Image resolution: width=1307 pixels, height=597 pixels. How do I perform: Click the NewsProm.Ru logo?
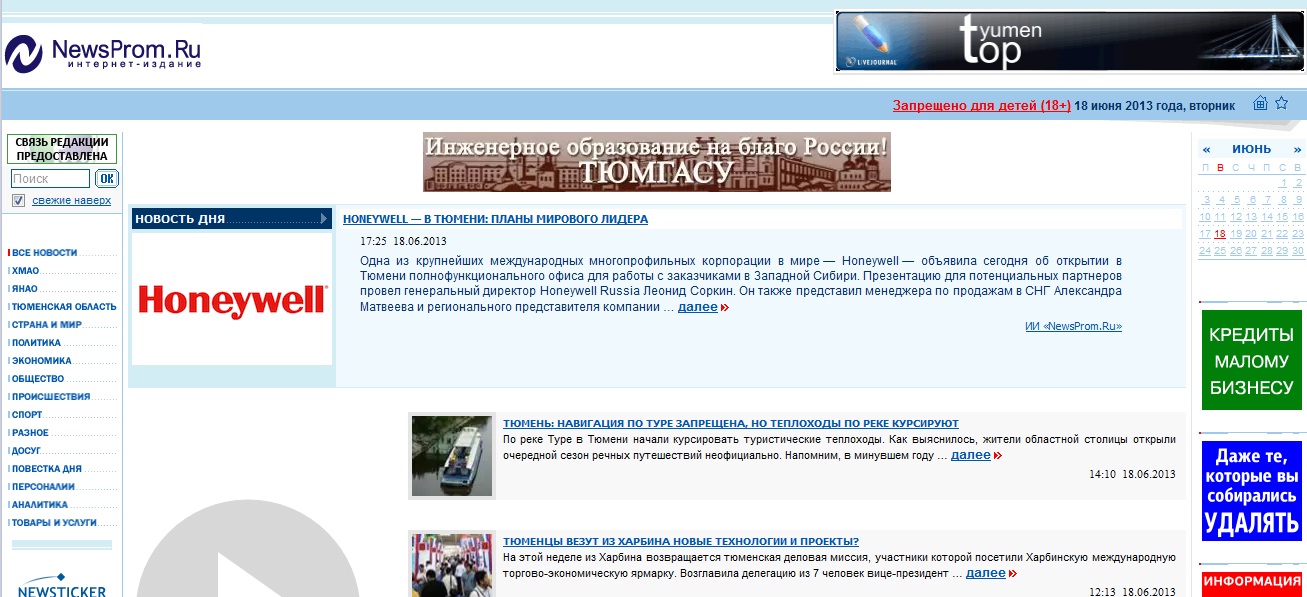(103, 52)
